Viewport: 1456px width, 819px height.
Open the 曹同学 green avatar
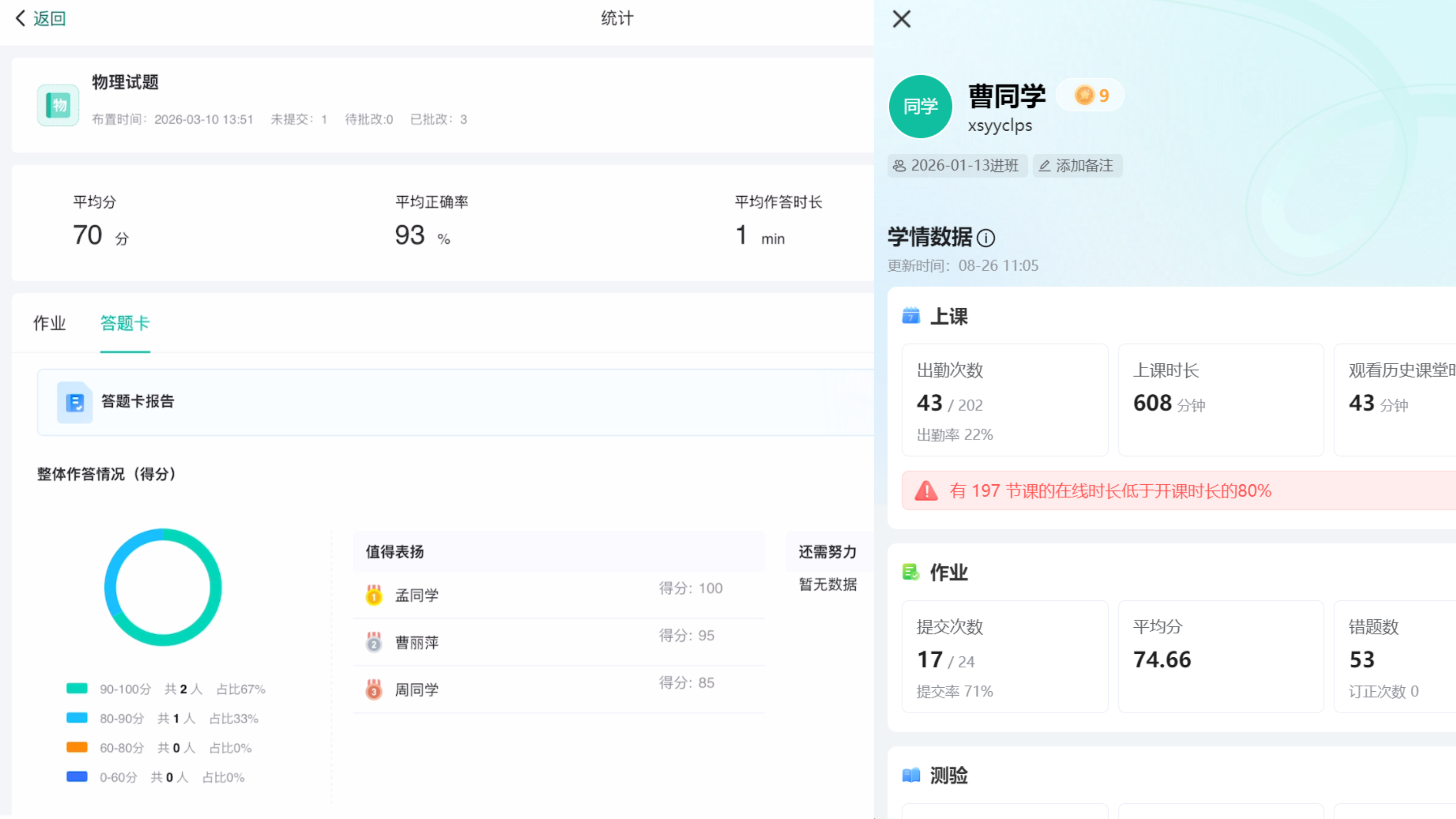tap(920, 106)
